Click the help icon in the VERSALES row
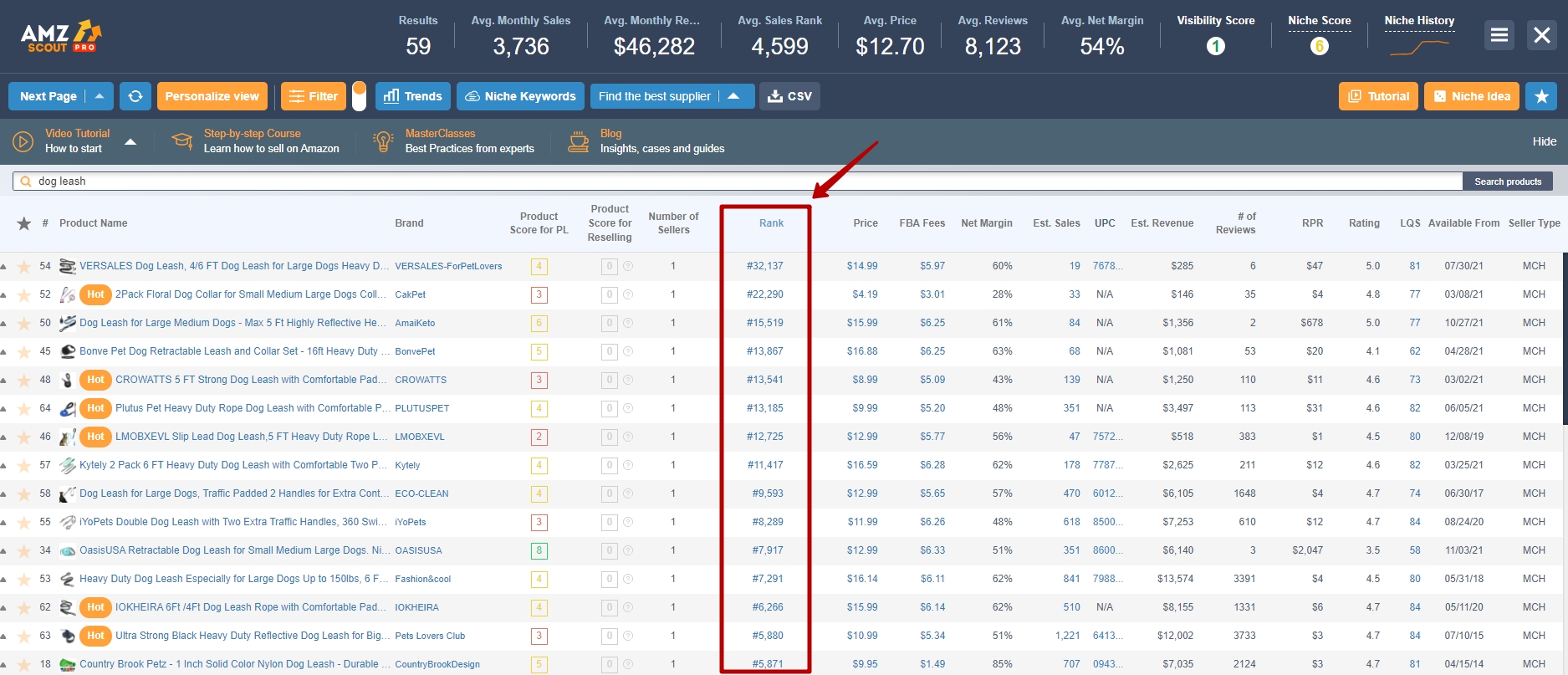 pyautogui.click(x=628, y=266)
